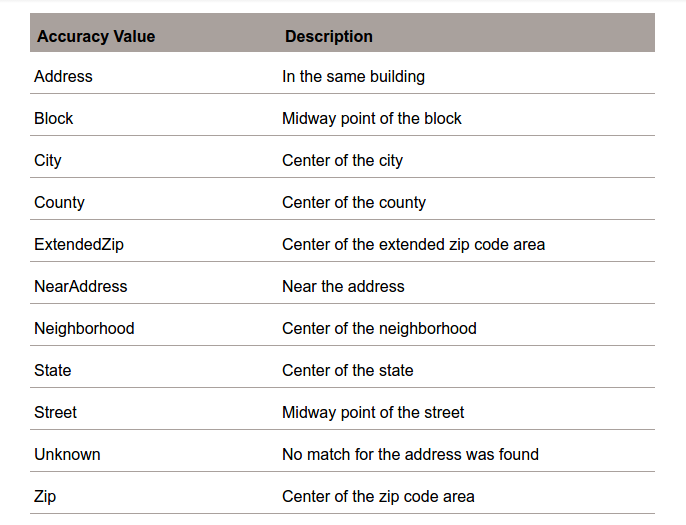Click the Accuracy Value column header
686x525 pixels.
[x=96, y=37]
